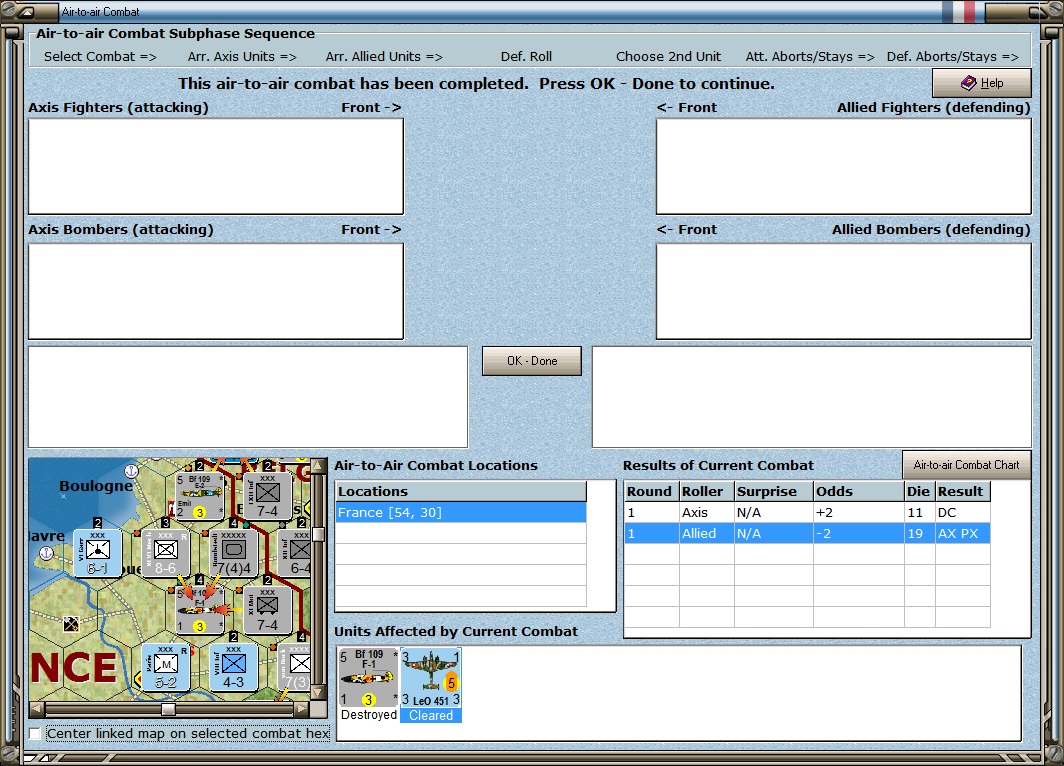The height and width of the screenshot is (766, 1064).
Task: Click the Allied Bombers defending list box
Action: [x=843, y=291]
